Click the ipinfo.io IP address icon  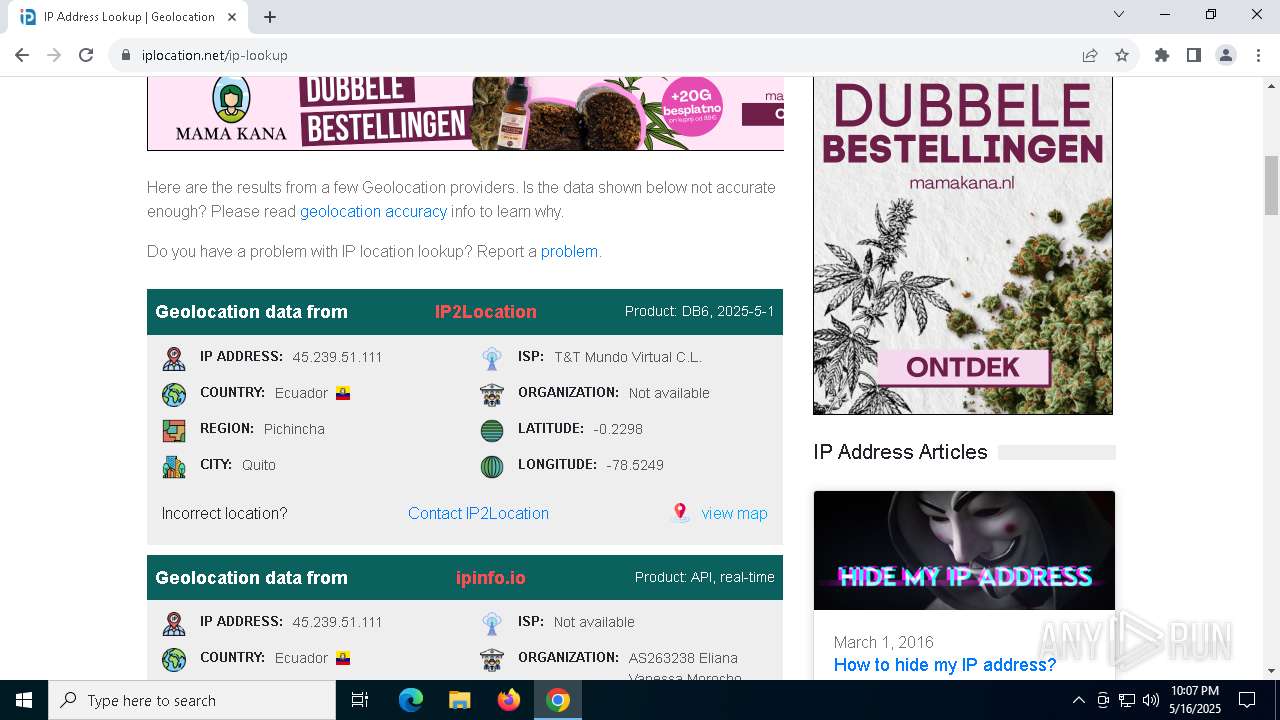coord(174,623)
